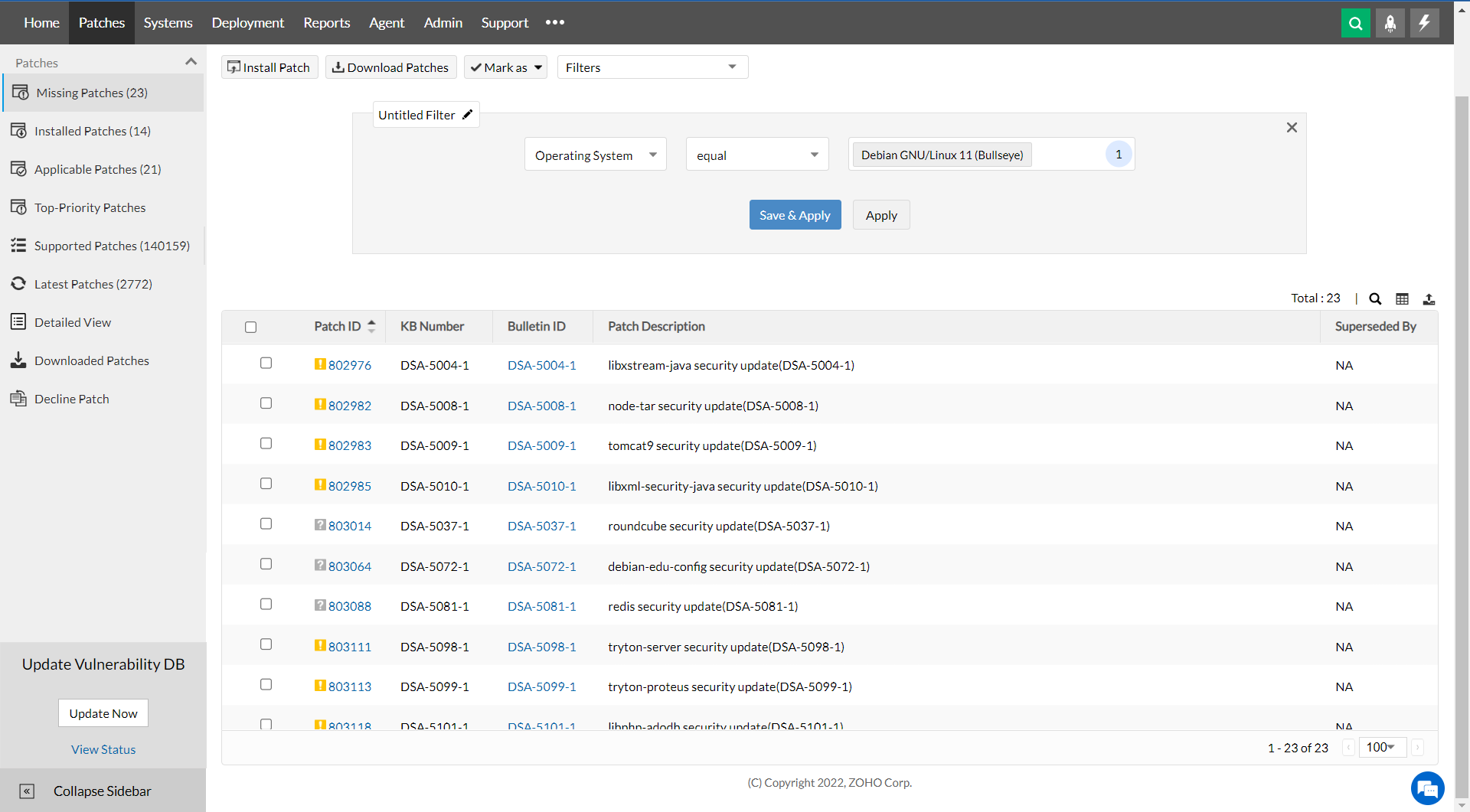This screenshot has height=812, width=1470.
Task: Open the column chooser grid icon
Action: (1402, 299)
